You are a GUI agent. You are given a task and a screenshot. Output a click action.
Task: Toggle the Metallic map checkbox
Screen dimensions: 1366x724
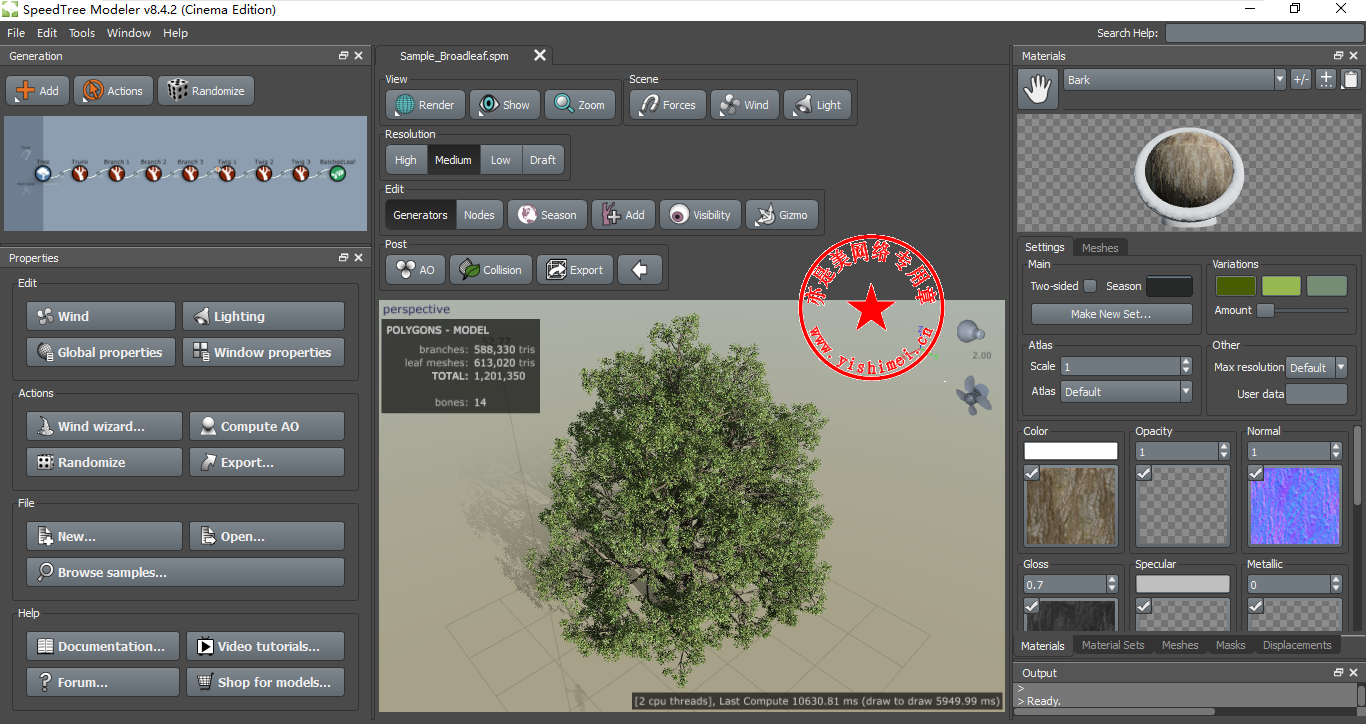pos(1256,606)
